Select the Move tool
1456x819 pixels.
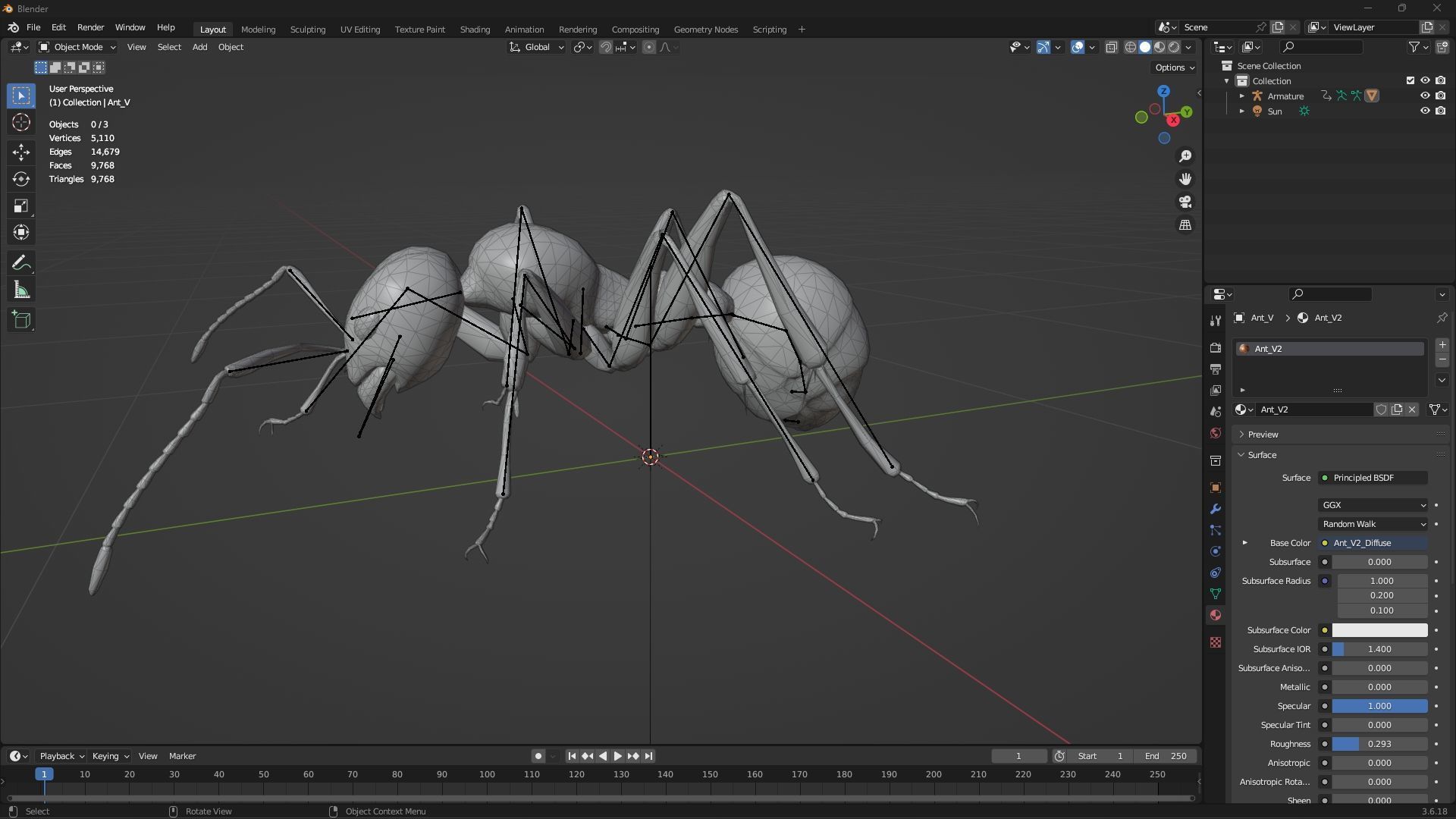[21, 152]
